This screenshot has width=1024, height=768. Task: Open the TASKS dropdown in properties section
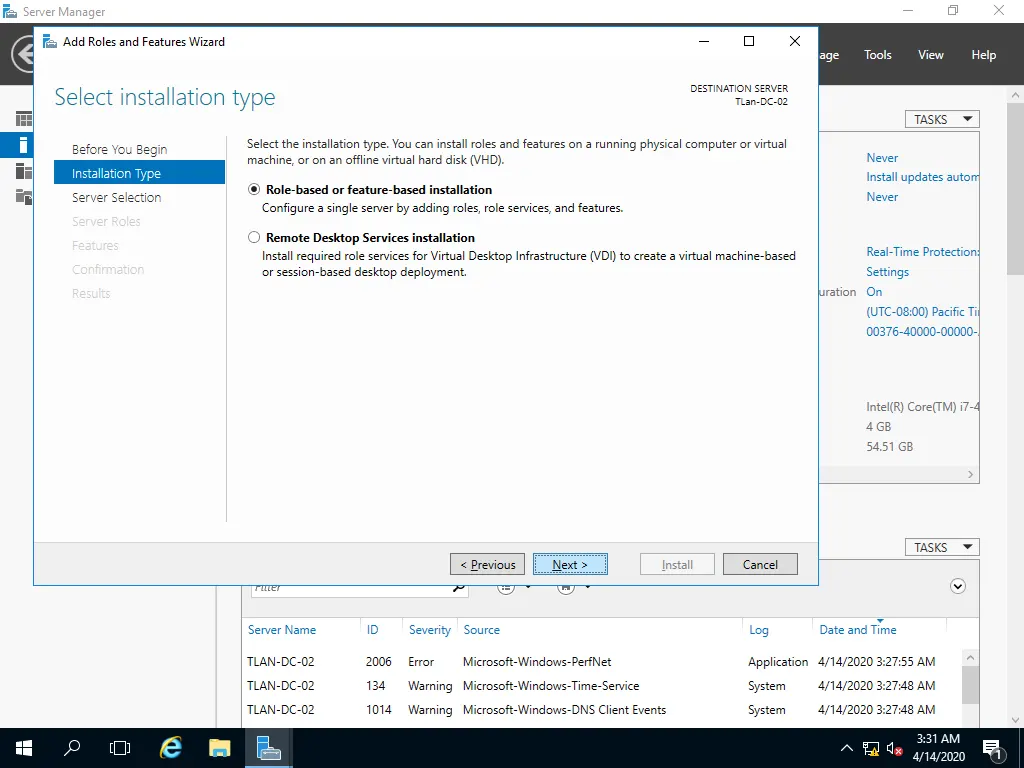coord(942,120)
